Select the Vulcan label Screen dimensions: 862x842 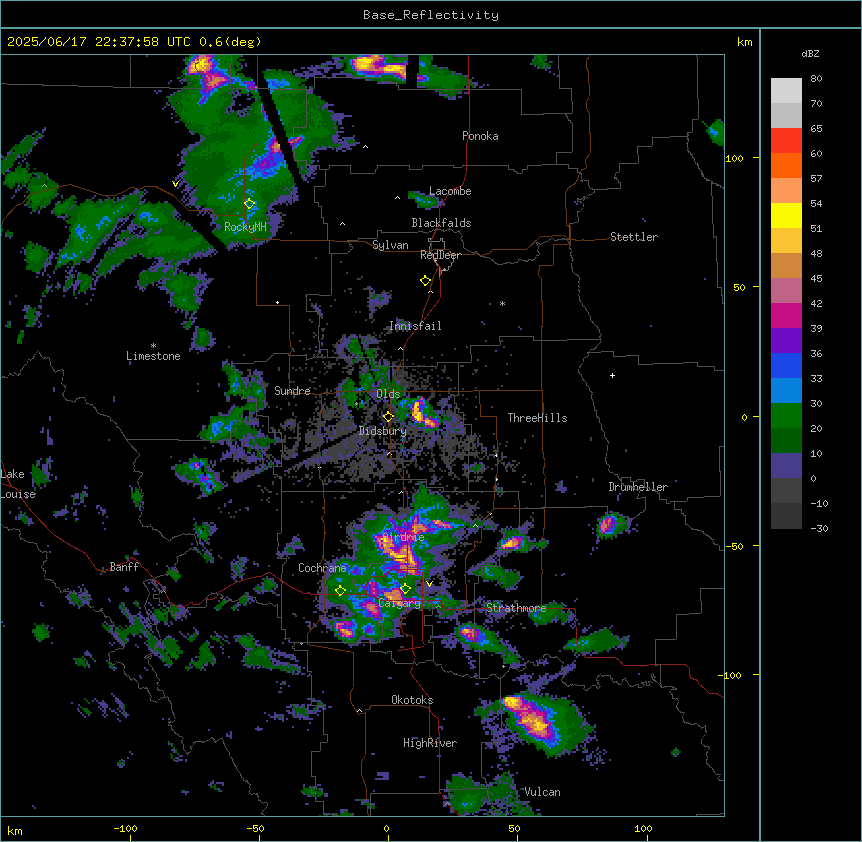click(542, 792)
